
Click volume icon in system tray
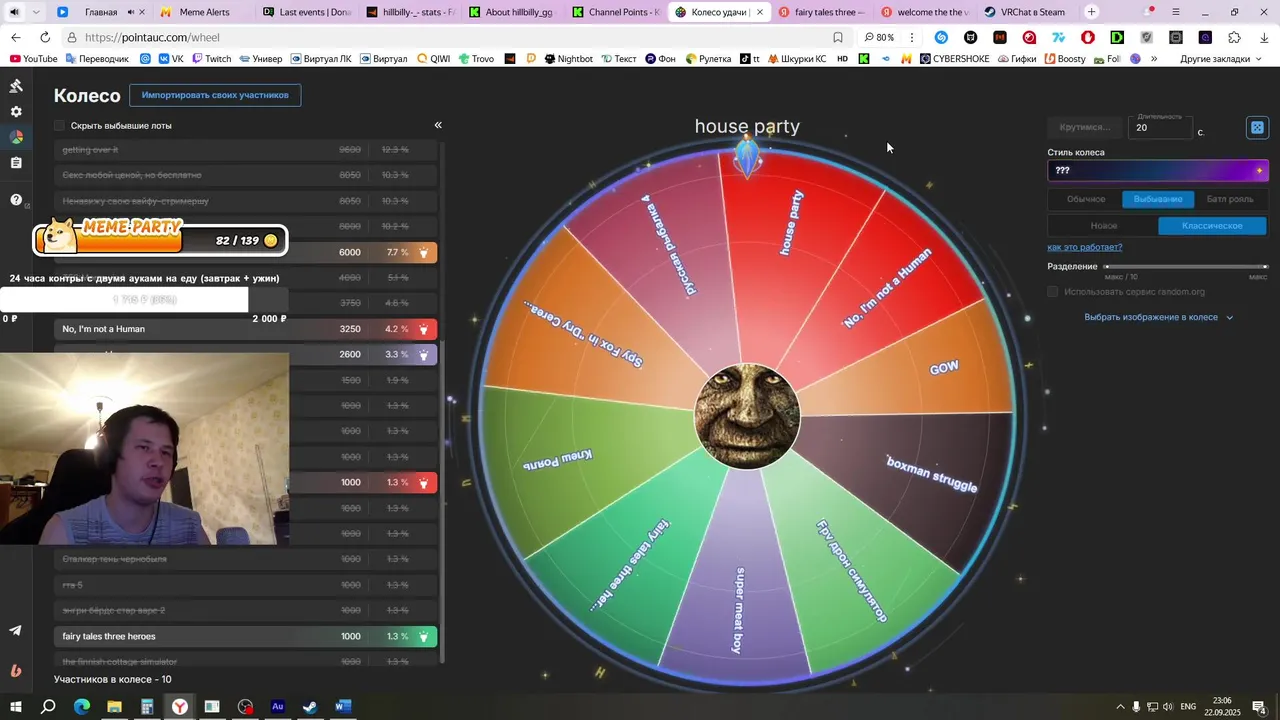click(x=1168, y=707)
